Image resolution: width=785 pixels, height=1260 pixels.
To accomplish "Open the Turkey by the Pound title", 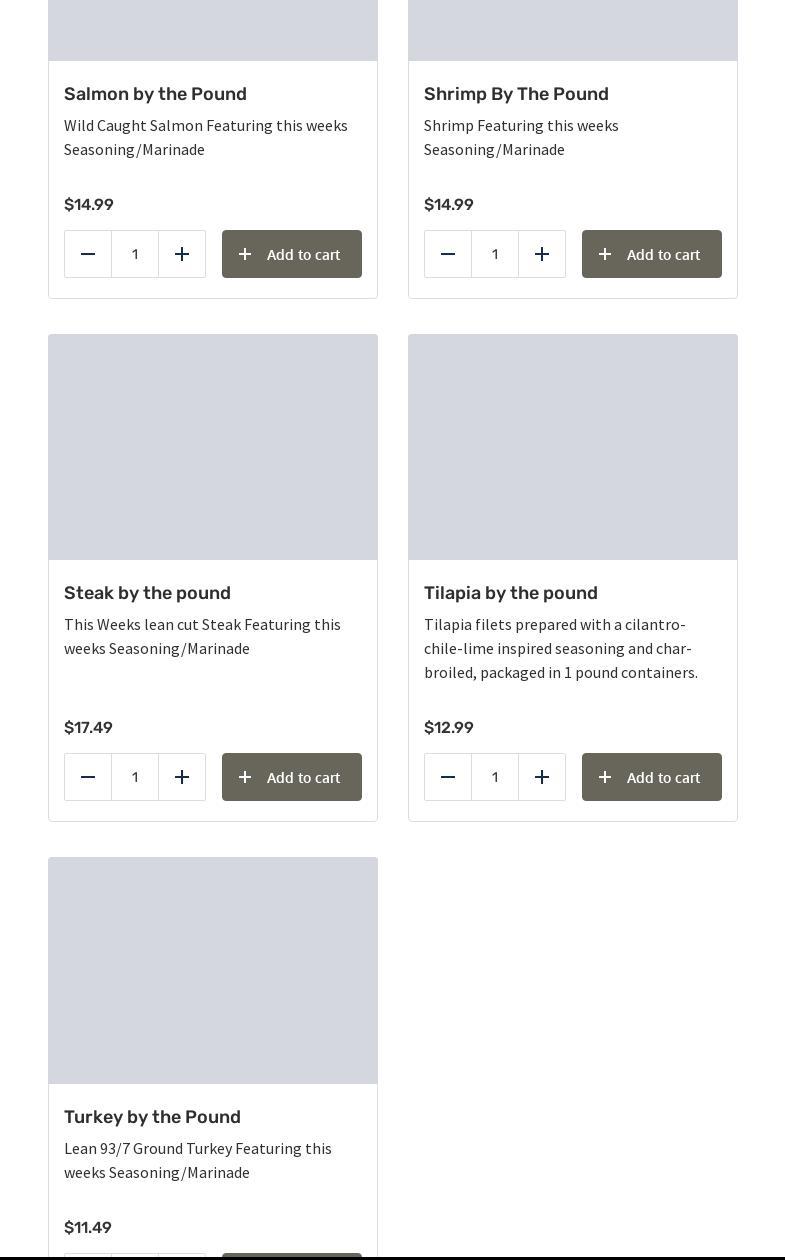I will tap(152, 1117).
